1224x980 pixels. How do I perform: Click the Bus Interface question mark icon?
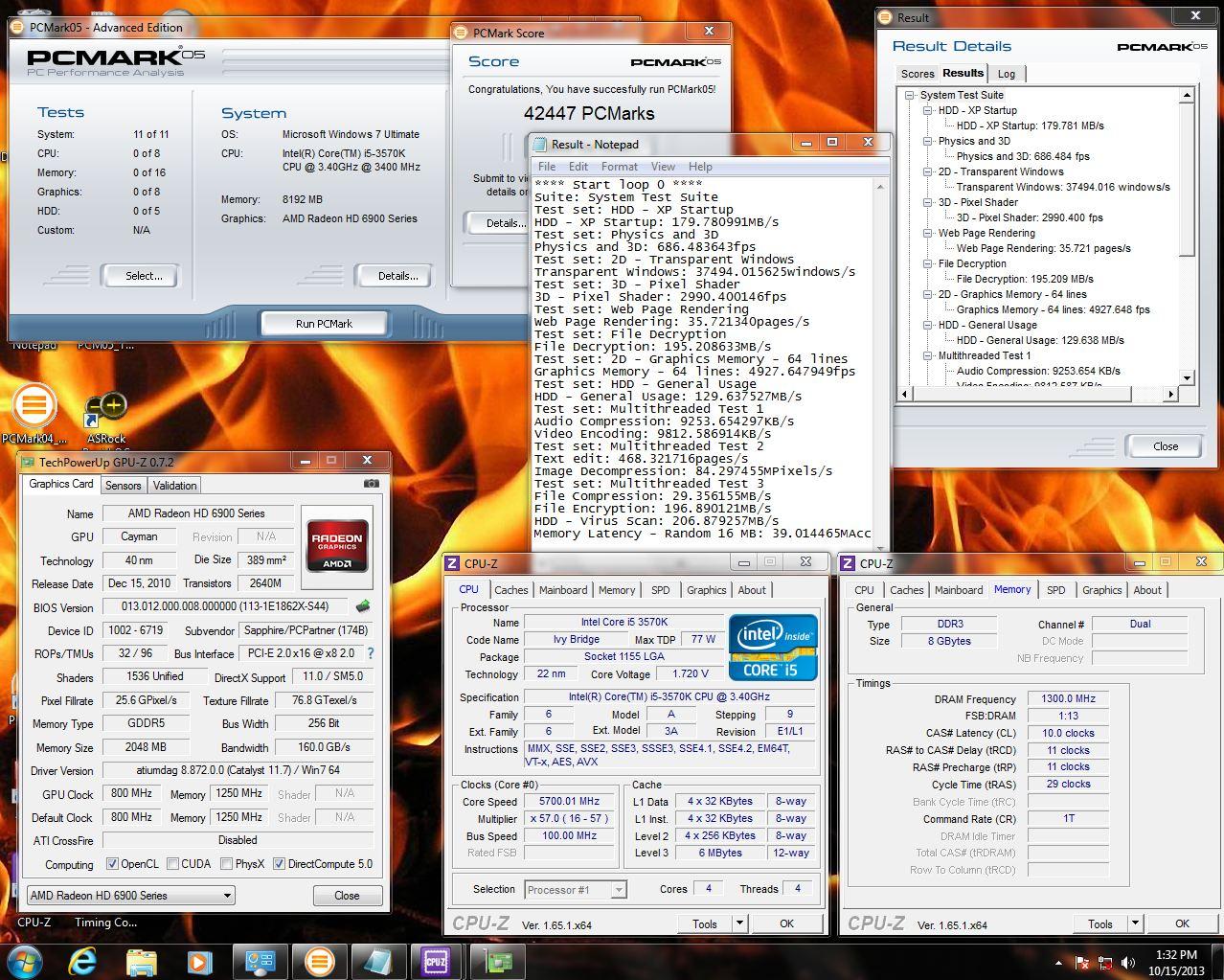(x=370, y=653)
